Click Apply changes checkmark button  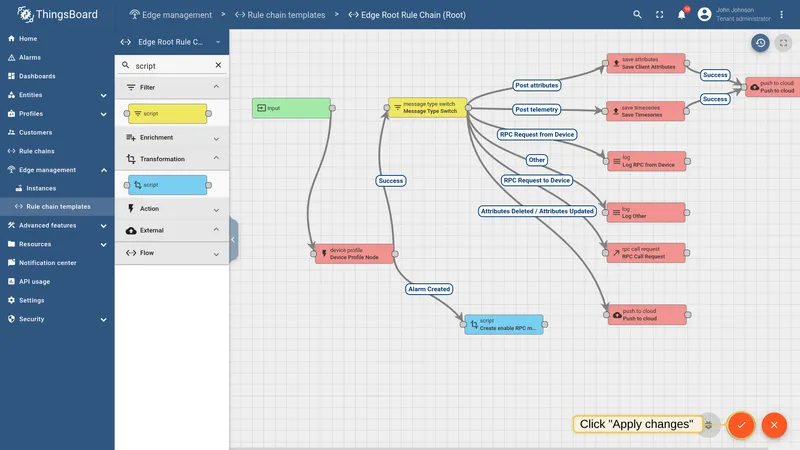[x=741, y=425]
